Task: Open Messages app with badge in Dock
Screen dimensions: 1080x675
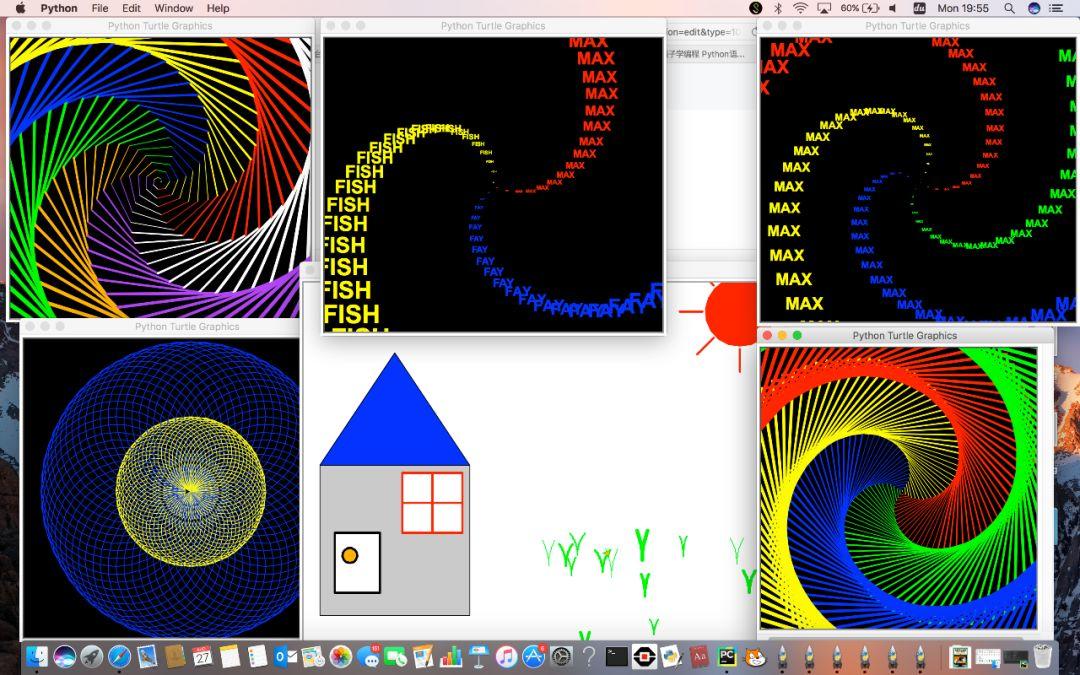Action: 368,656
